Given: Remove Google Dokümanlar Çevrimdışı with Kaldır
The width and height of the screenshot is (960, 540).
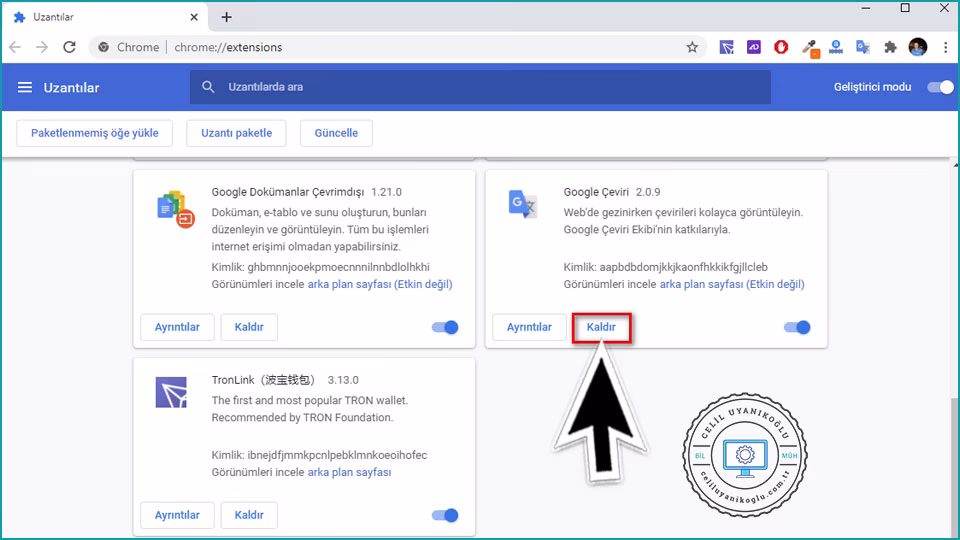Looking at the screenshot, I should [x=249, y=327].
